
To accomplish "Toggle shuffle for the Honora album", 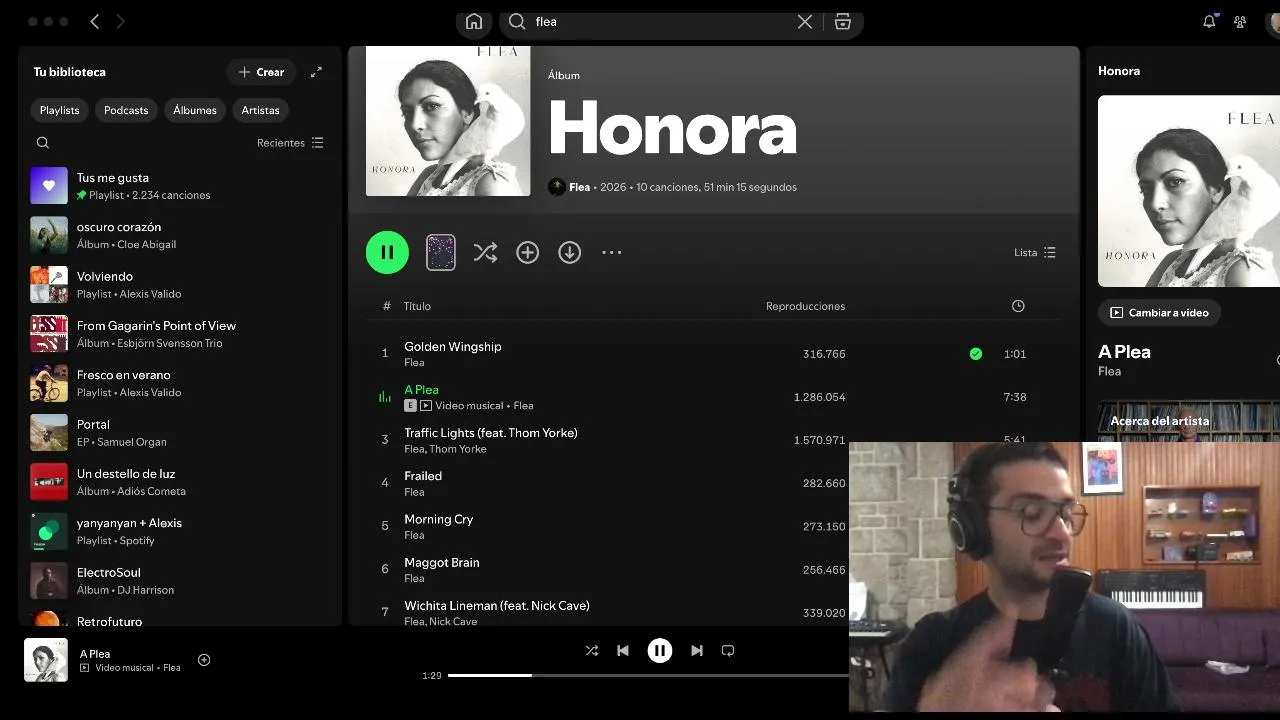I will [x=485, y=253].
